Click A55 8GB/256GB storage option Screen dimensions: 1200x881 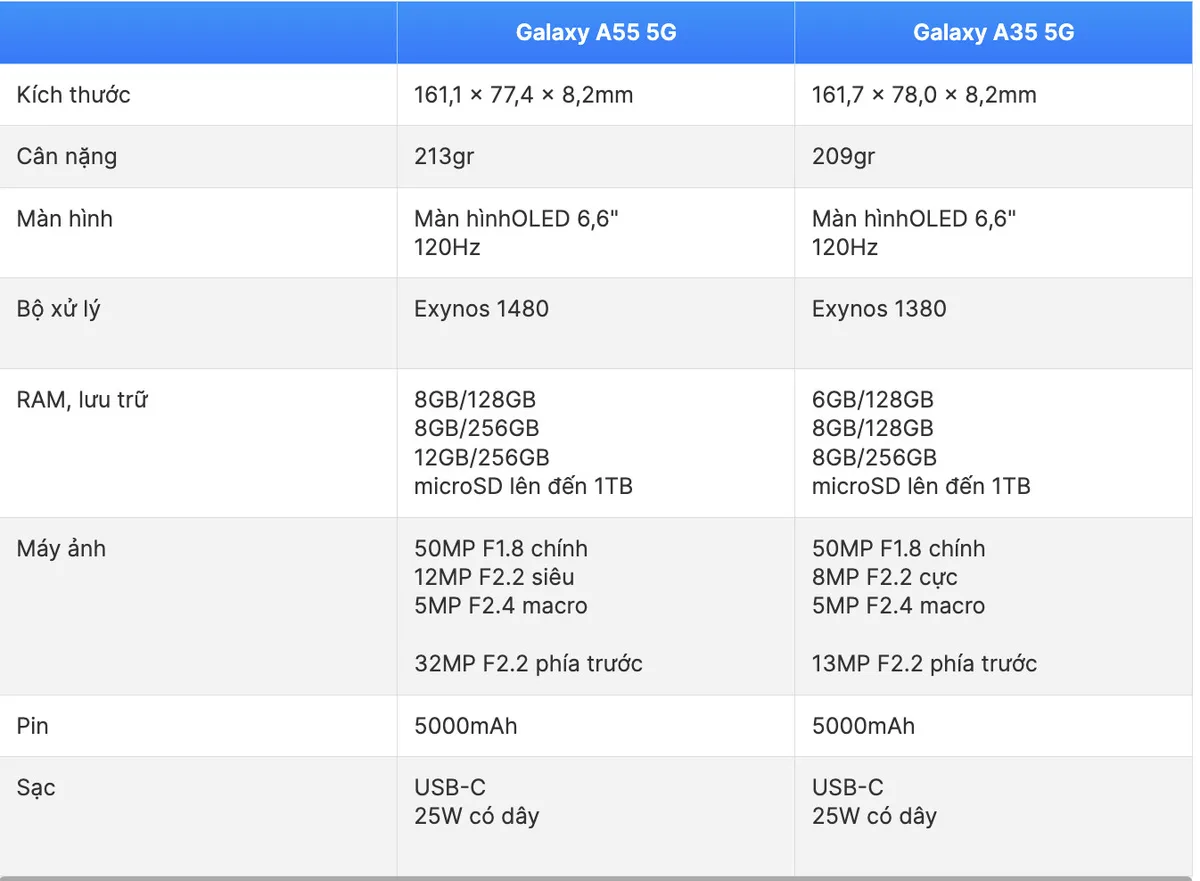(x=477, y=429)
